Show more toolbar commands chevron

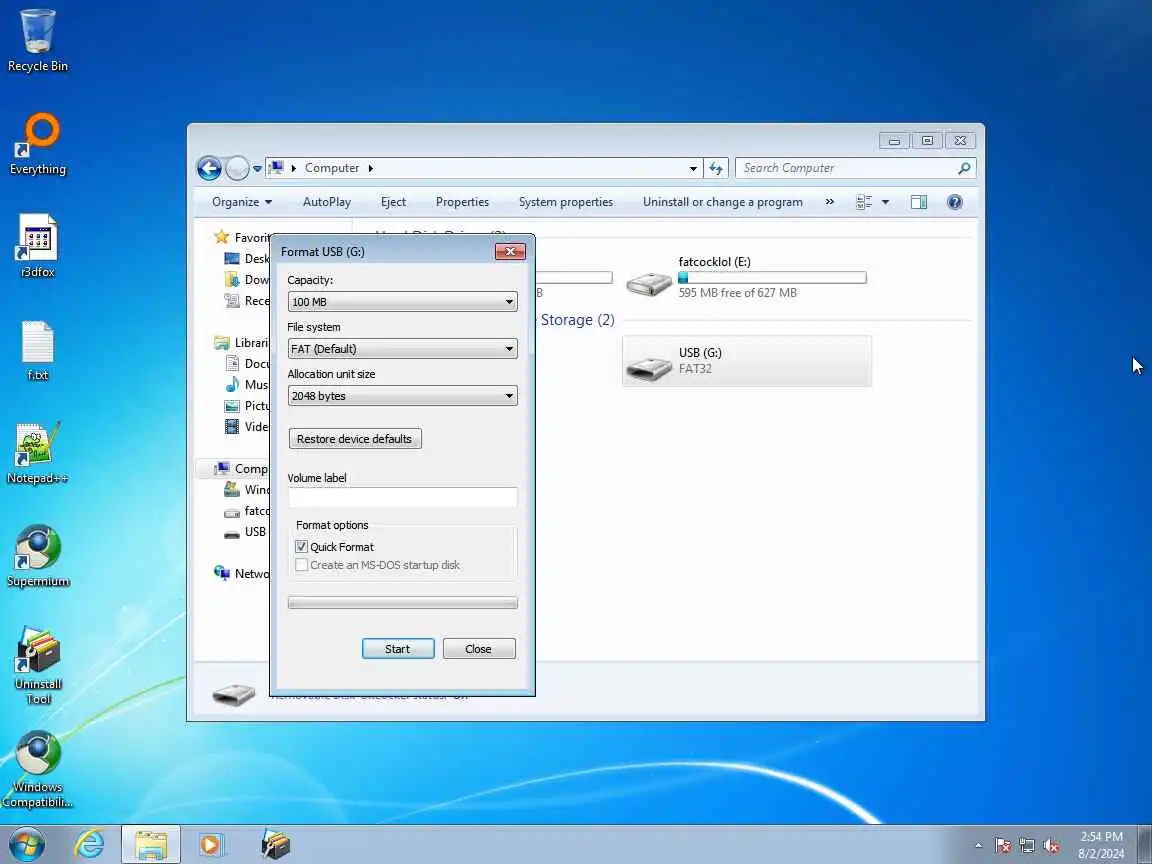click(x=829, y=202)
